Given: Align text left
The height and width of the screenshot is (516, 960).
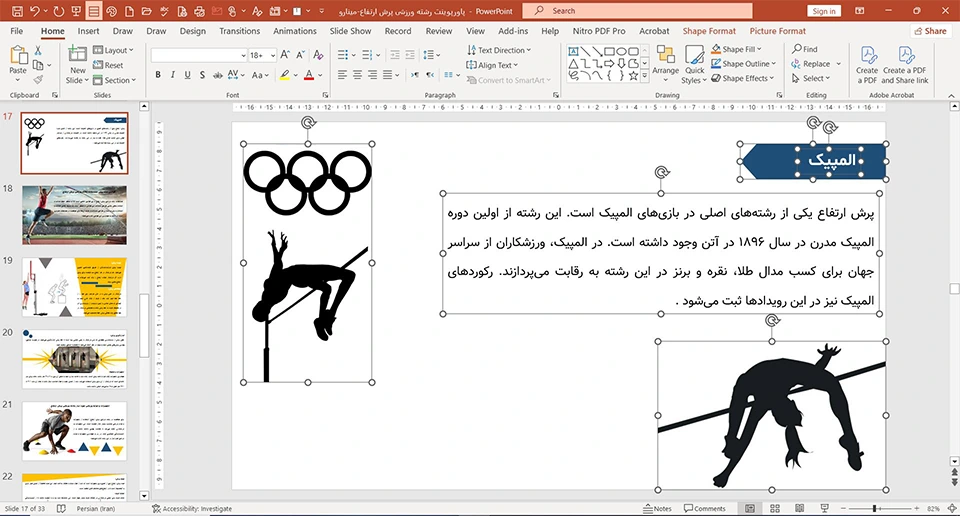Looking at the screenshot, I should [x=342, y=75].
